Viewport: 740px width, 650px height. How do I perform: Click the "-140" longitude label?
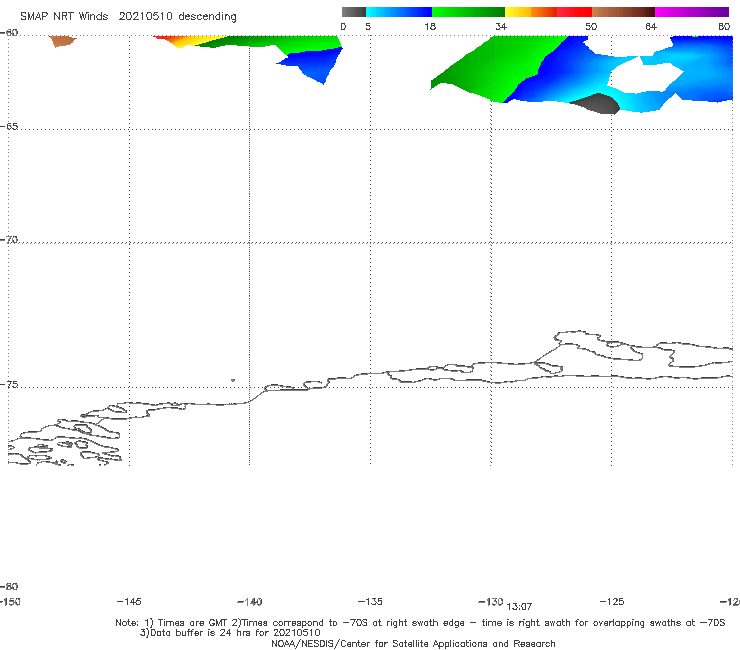250,602
